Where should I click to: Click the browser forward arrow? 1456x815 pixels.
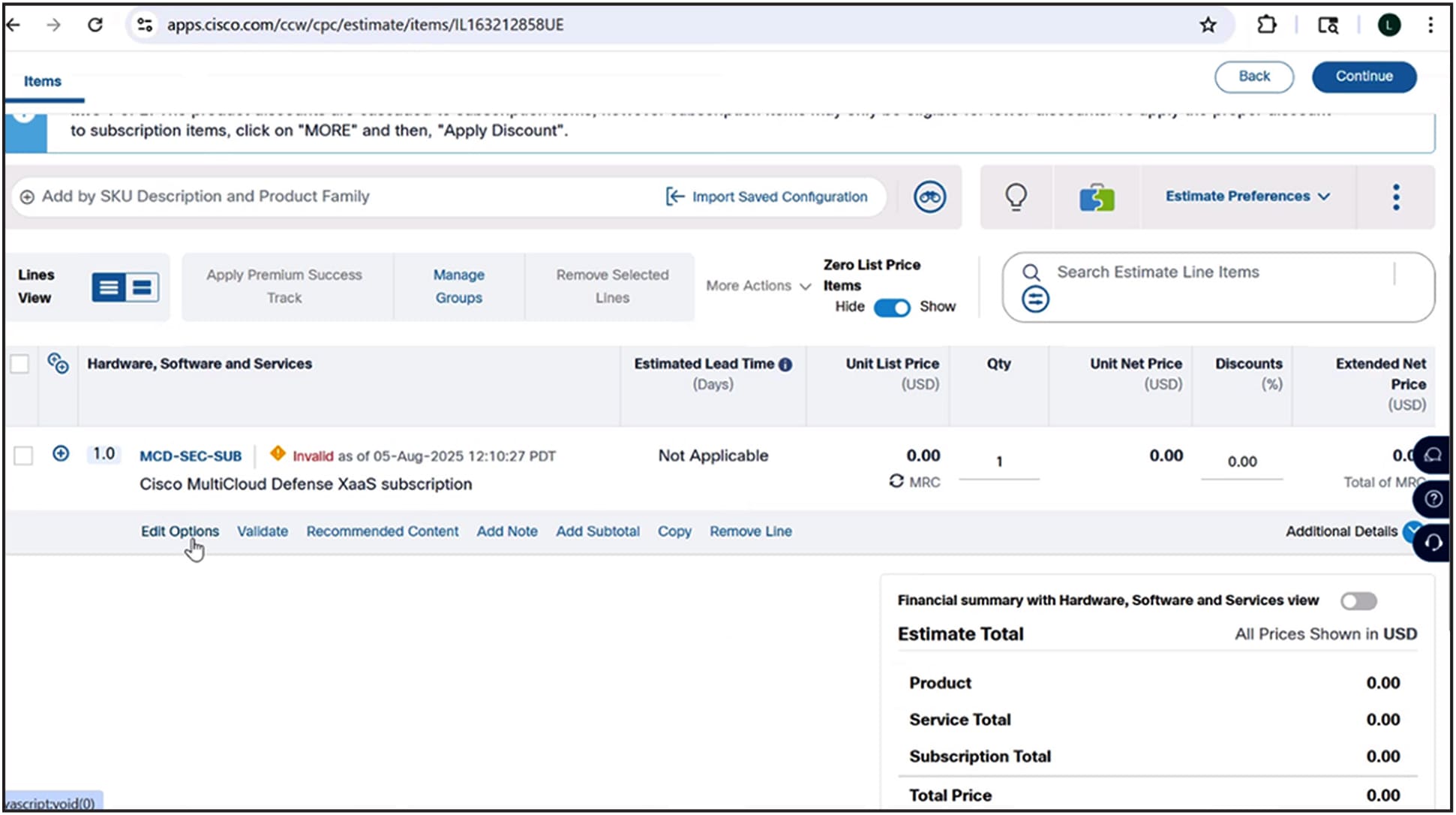click(x=53, y=25)
